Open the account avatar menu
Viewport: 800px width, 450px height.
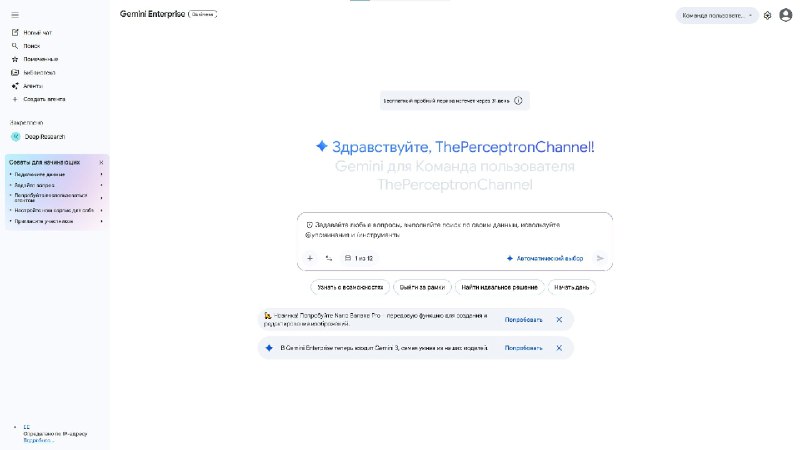[x=786, y=15]
